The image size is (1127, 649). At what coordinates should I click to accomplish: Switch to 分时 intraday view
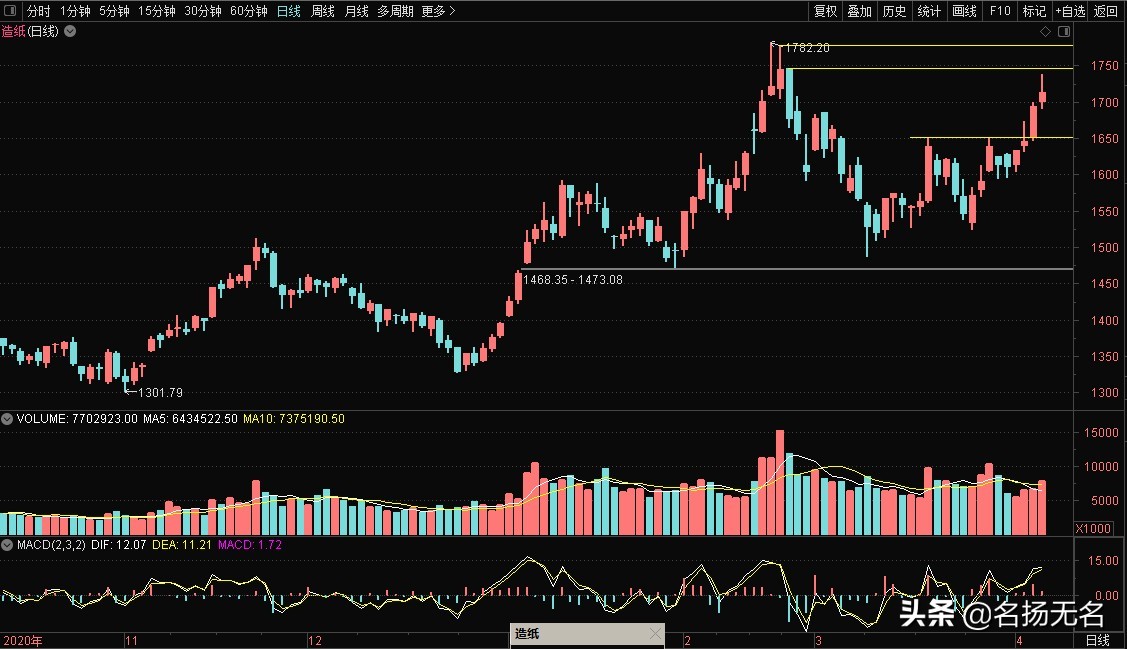[x=39, y=11]
